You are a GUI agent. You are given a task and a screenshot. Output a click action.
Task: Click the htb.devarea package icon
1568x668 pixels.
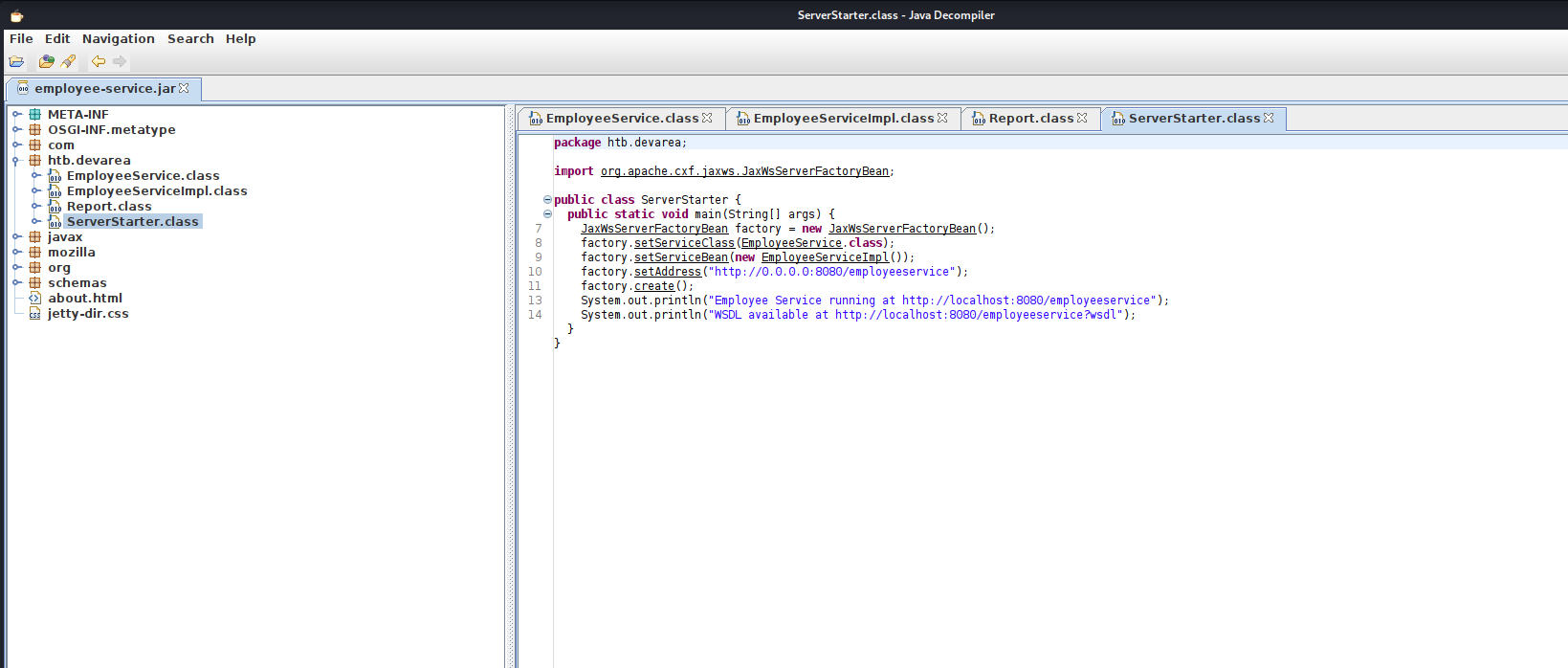(x=35, y=161)
